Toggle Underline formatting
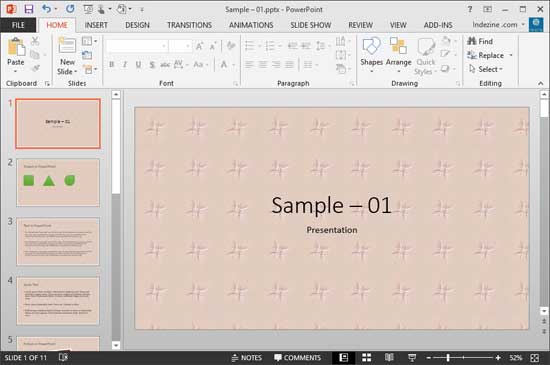The width and height of the screenshot is (550, 365). pyautogui.click(x=138, y=65)
